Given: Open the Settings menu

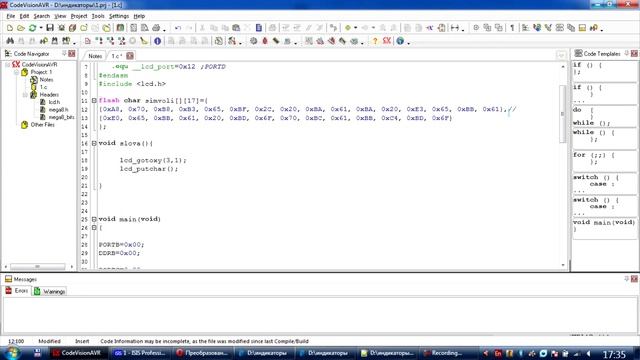Looking at the screenshot, I should coord(119,16).
